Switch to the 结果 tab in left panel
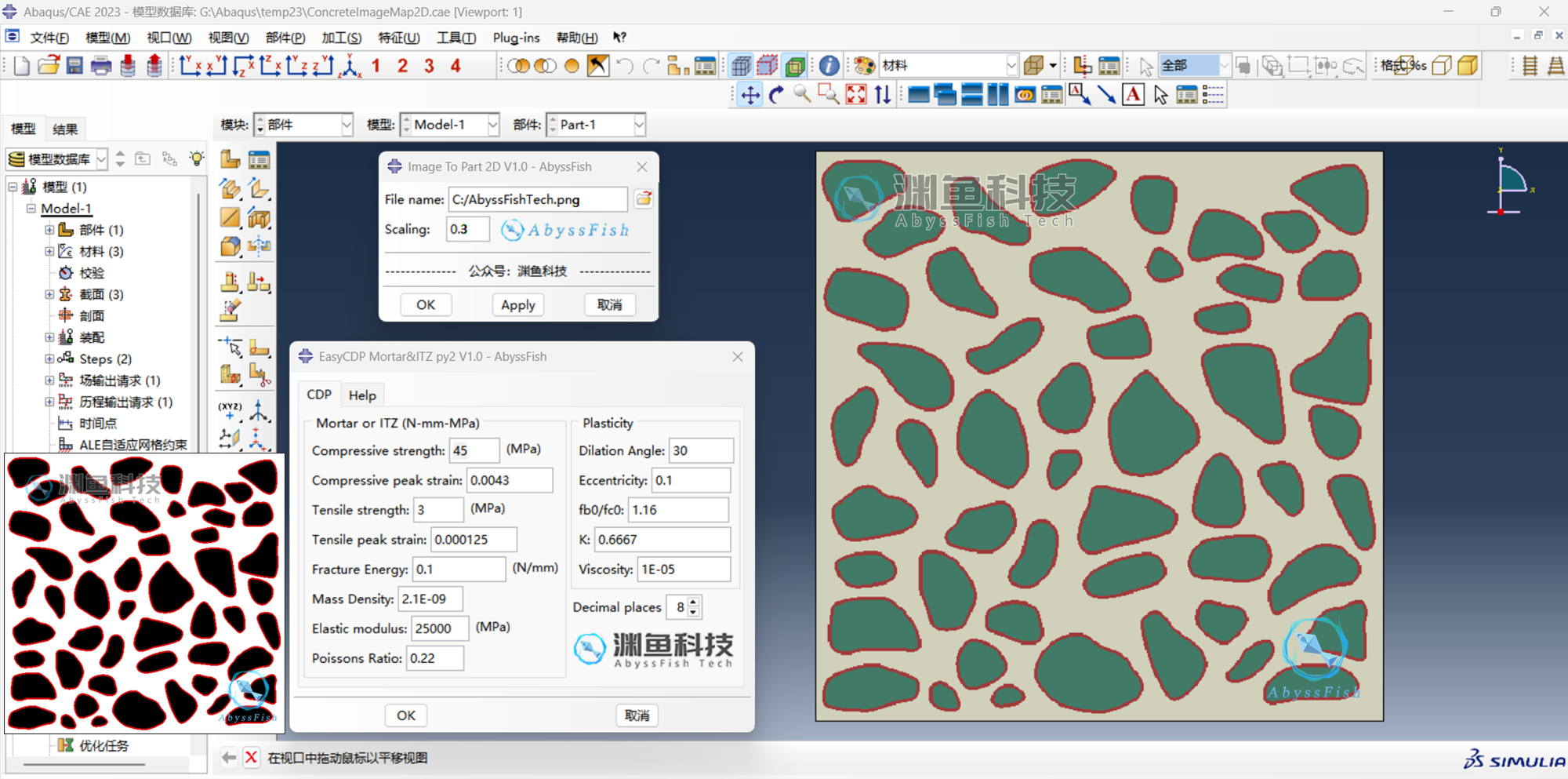The image size is (1568, 779). (x=65, y=129)
